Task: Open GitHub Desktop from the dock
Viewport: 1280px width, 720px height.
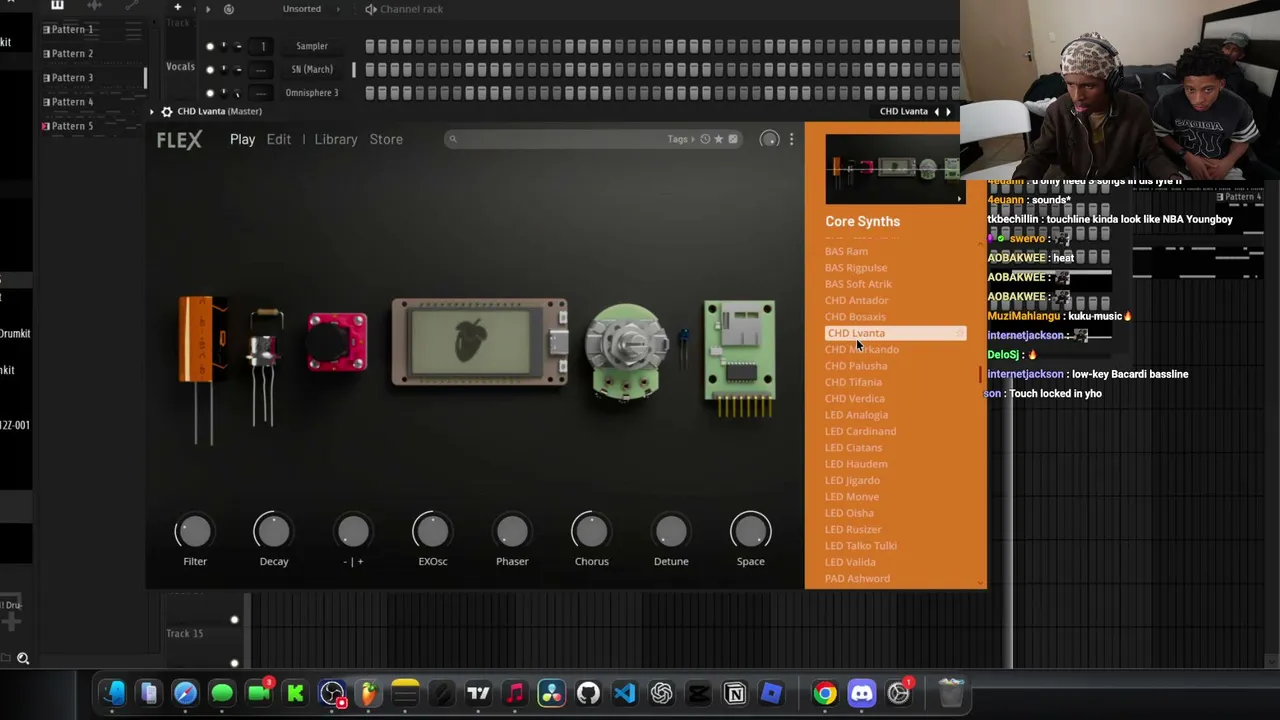Action: (588, 693)
